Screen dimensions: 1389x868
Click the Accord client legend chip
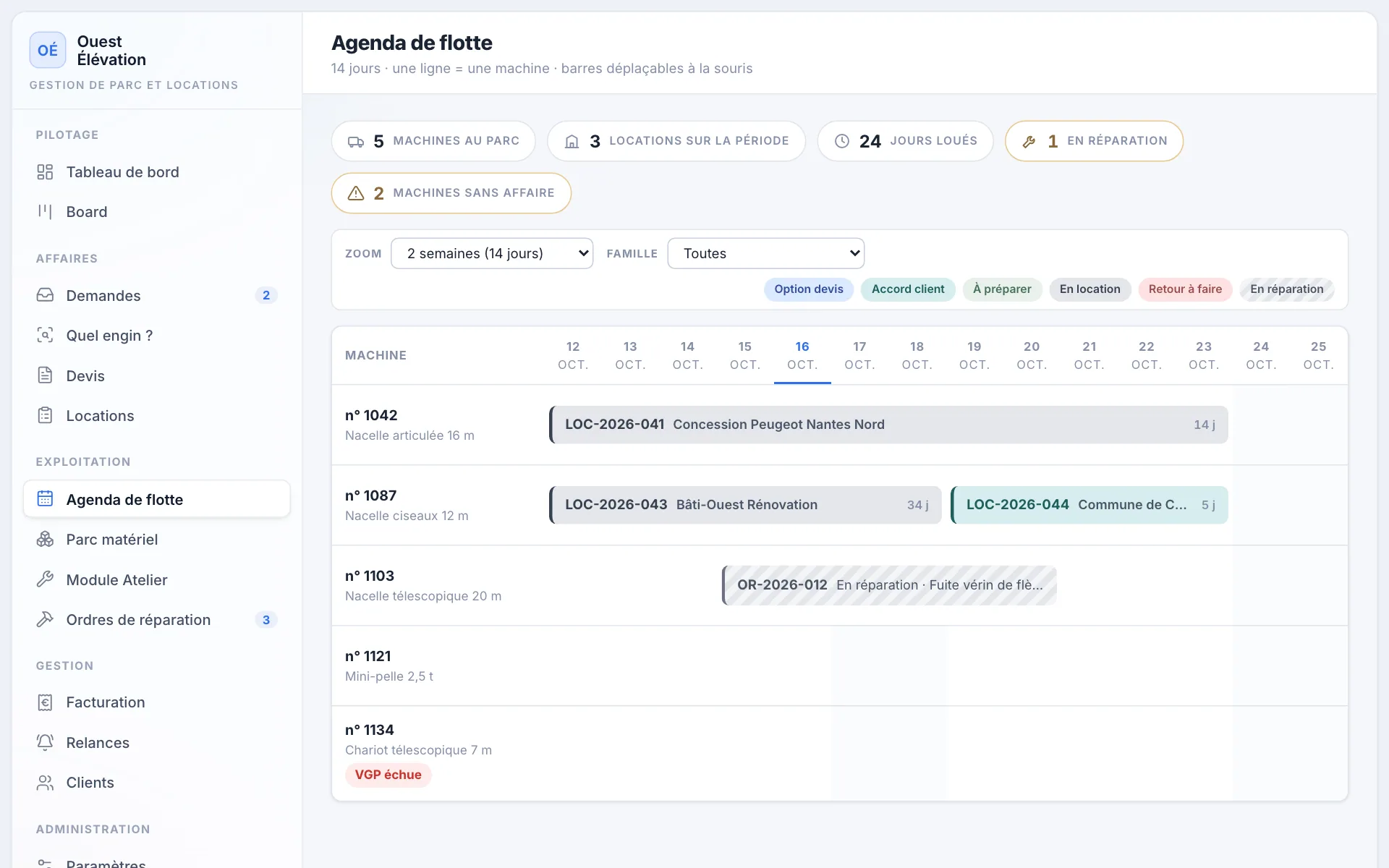click(x=908, y=289)
